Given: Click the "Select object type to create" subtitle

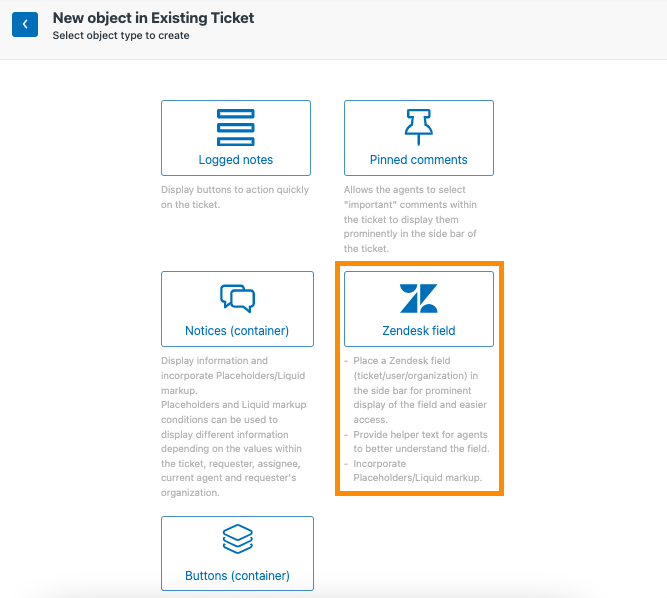Looking at the screenshot, I should 121,35.
